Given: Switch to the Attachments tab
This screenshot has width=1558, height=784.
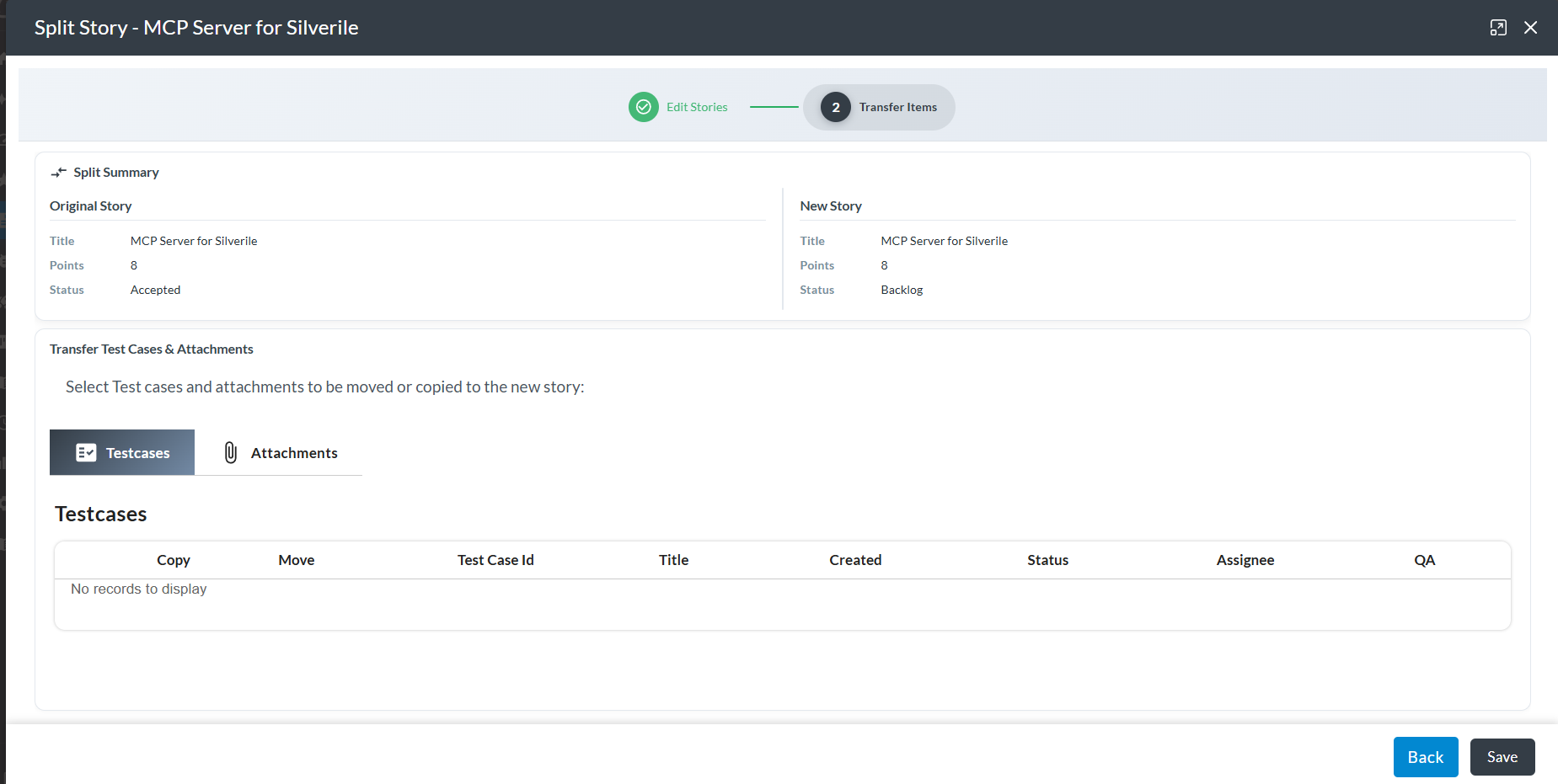Looking at the screenshot, I should [x=279, y=452].
